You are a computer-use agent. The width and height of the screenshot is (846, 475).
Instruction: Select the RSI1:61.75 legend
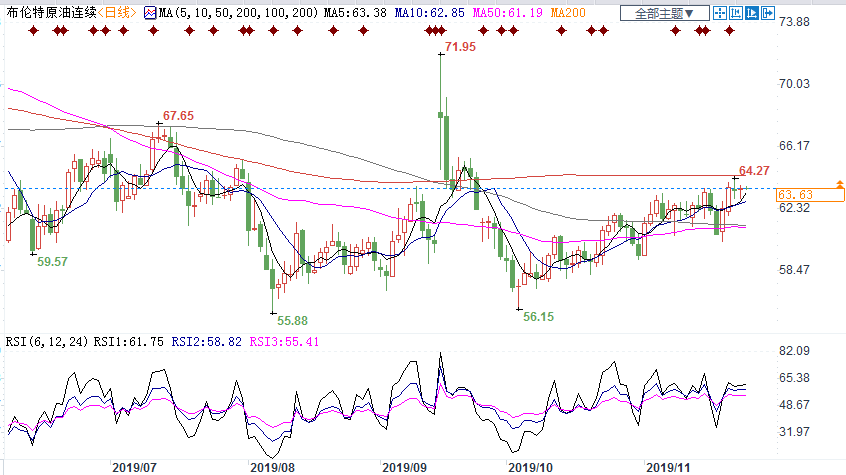(128, 342)
